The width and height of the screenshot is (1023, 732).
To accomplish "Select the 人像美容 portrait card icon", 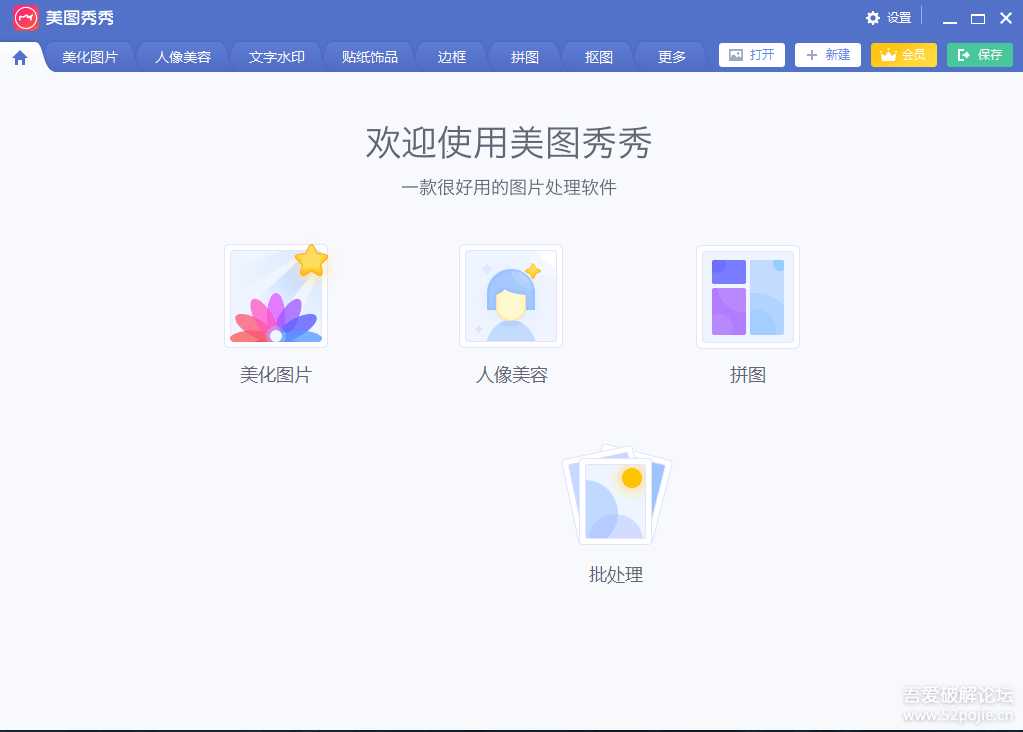I will pos(511,295).
